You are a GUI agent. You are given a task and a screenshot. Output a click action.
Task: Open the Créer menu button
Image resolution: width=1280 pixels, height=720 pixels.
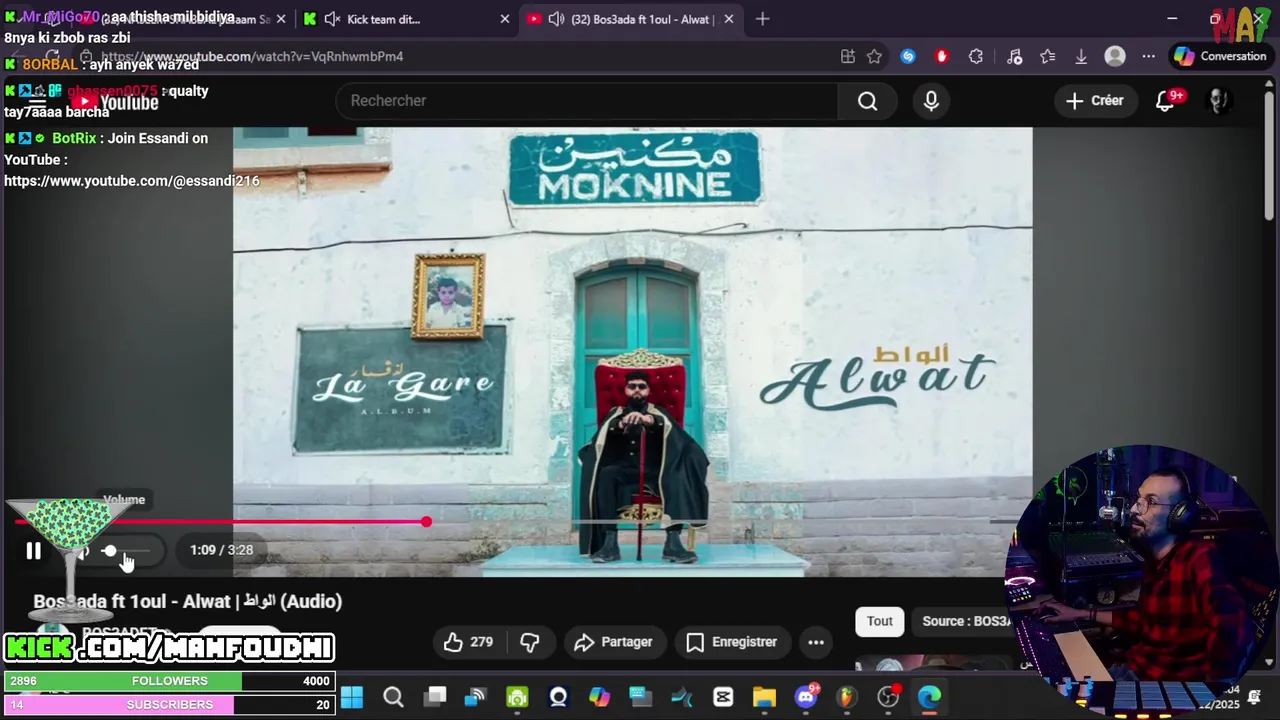tap(1094, 101)
